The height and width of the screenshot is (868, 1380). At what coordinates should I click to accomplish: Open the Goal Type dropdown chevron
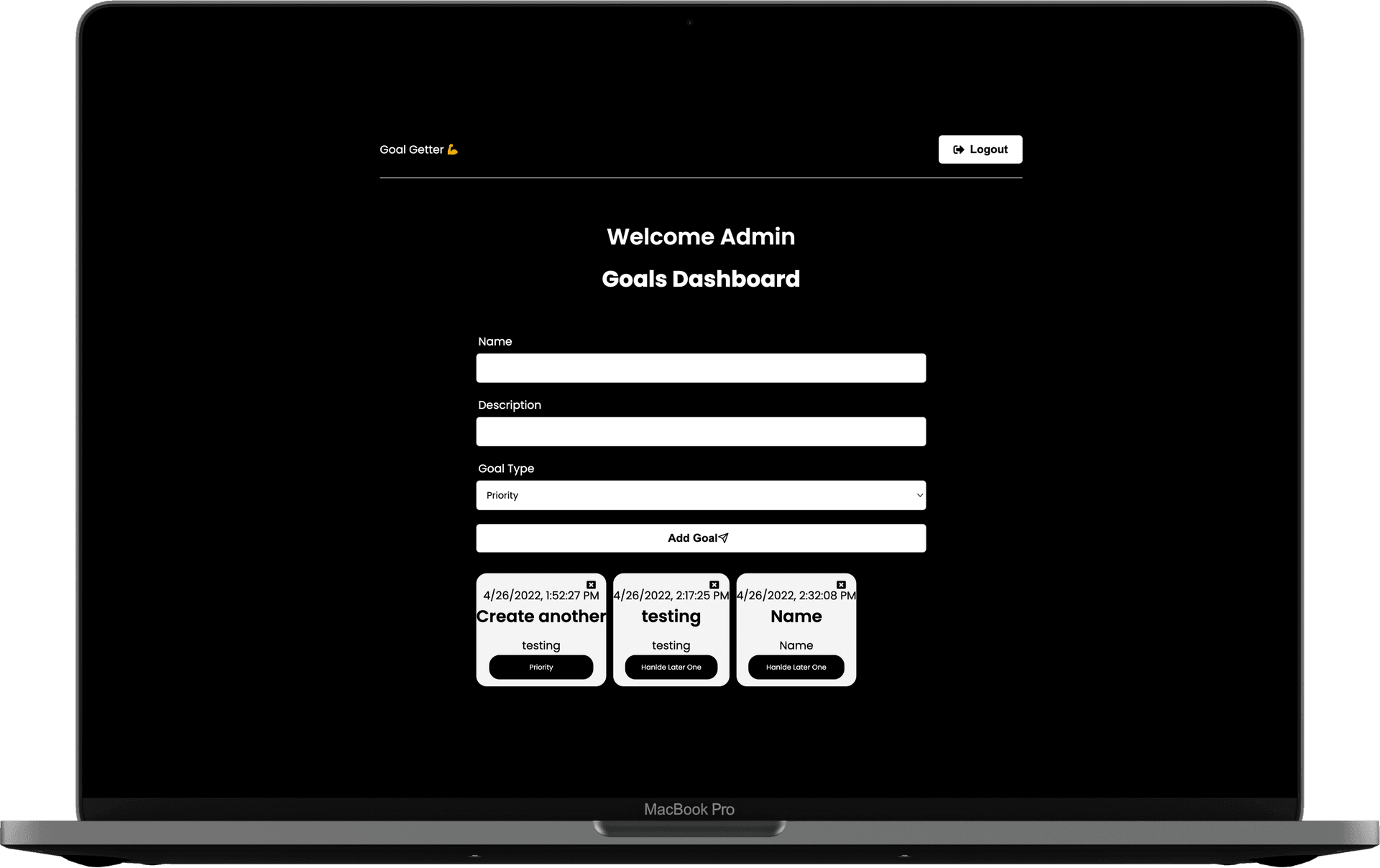[919, 495]
